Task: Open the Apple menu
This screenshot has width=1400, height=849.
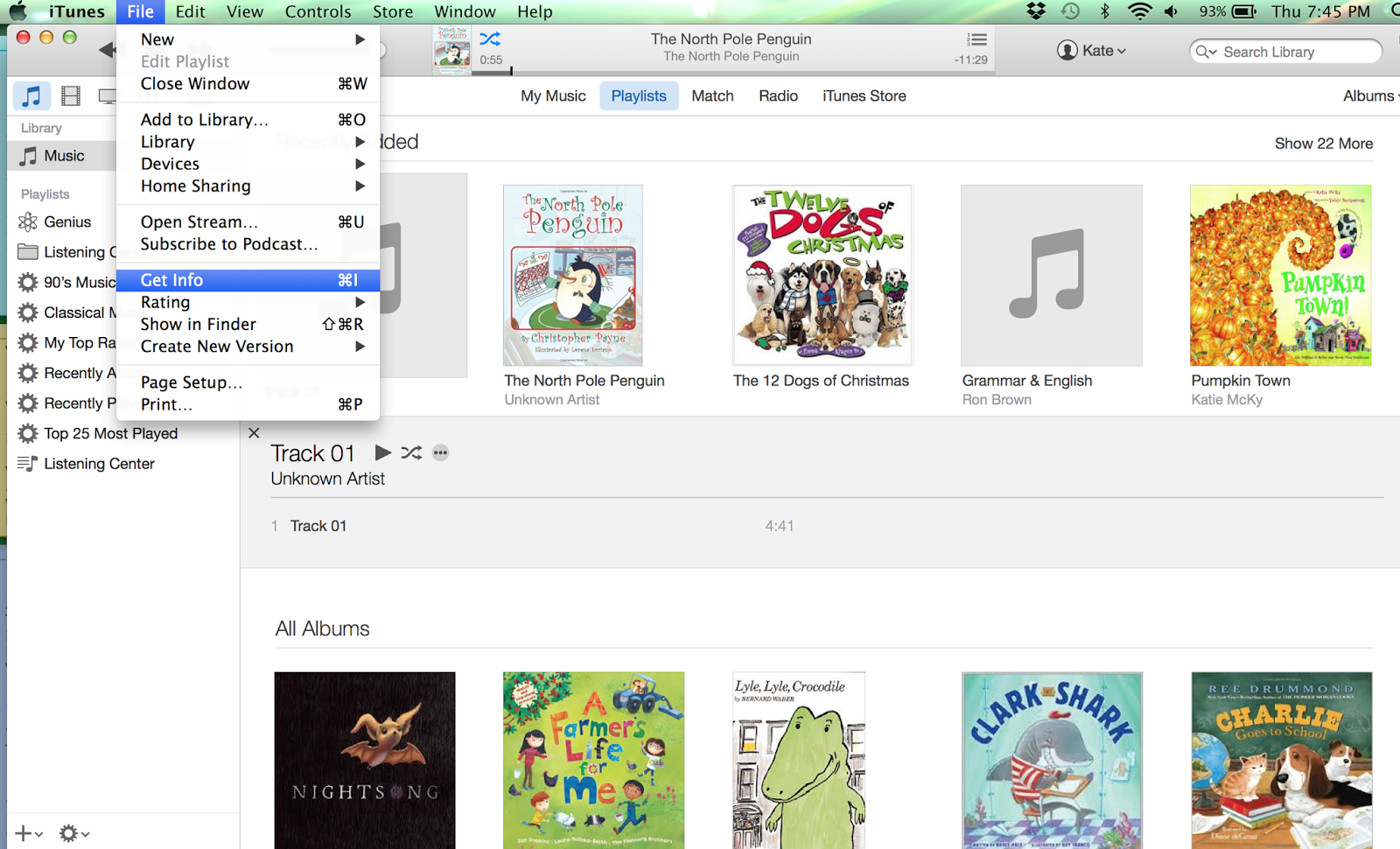Action: (18, 11)
